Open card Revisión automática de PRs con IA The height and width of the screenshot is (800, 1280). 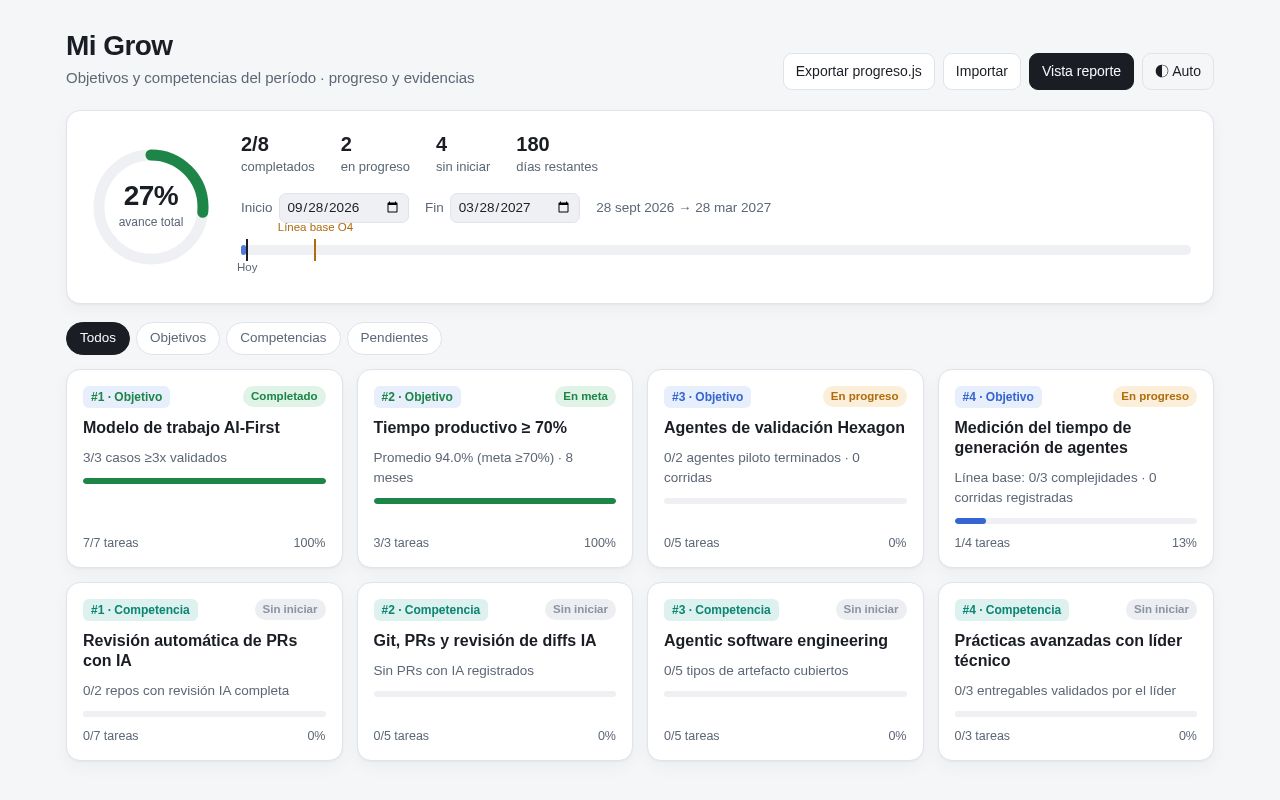pos(204,672)
